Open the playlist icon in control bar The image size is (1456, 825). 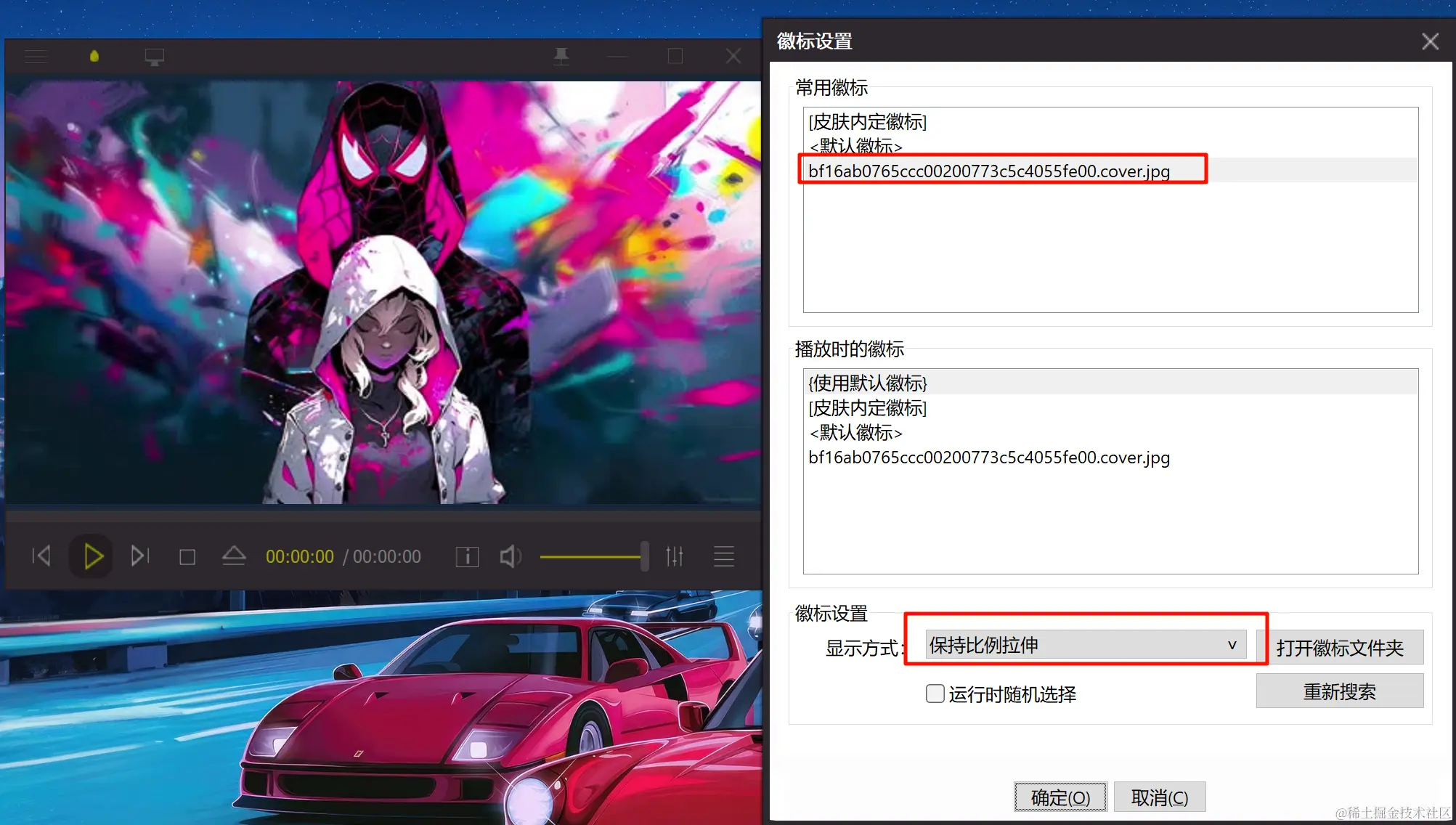pyautogui.click(x=723, y=557)
